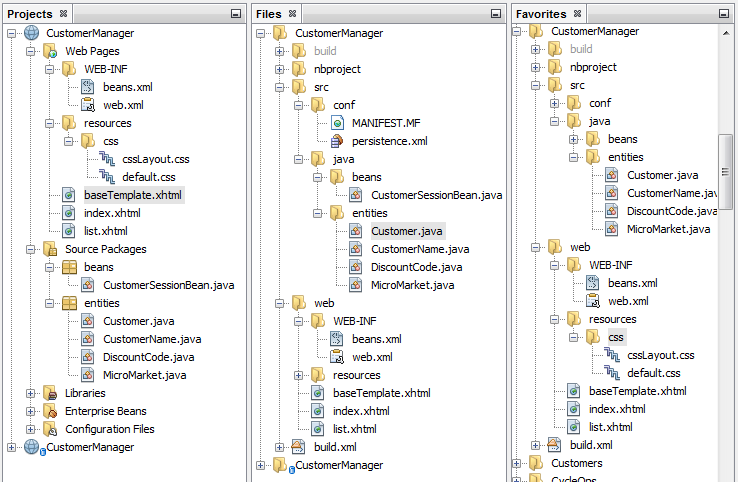Viewport: 738px width, 482px height.
Task: Select MicroMarket.java in Favorites panel
Action: tap(668, 229)
